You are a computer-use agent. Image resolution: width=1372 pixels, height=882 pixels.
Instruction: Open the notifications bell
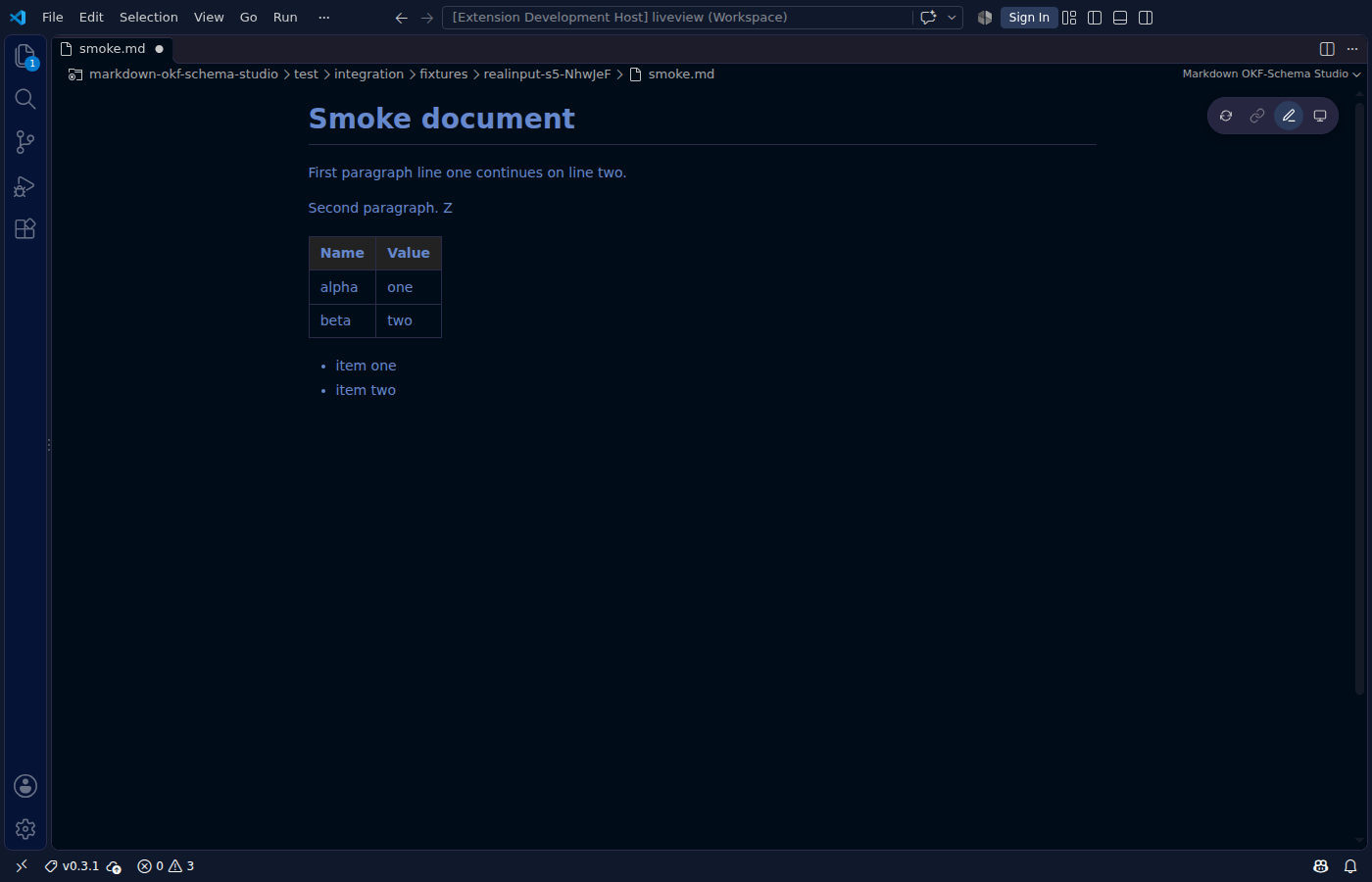(x=1350, y=866)
